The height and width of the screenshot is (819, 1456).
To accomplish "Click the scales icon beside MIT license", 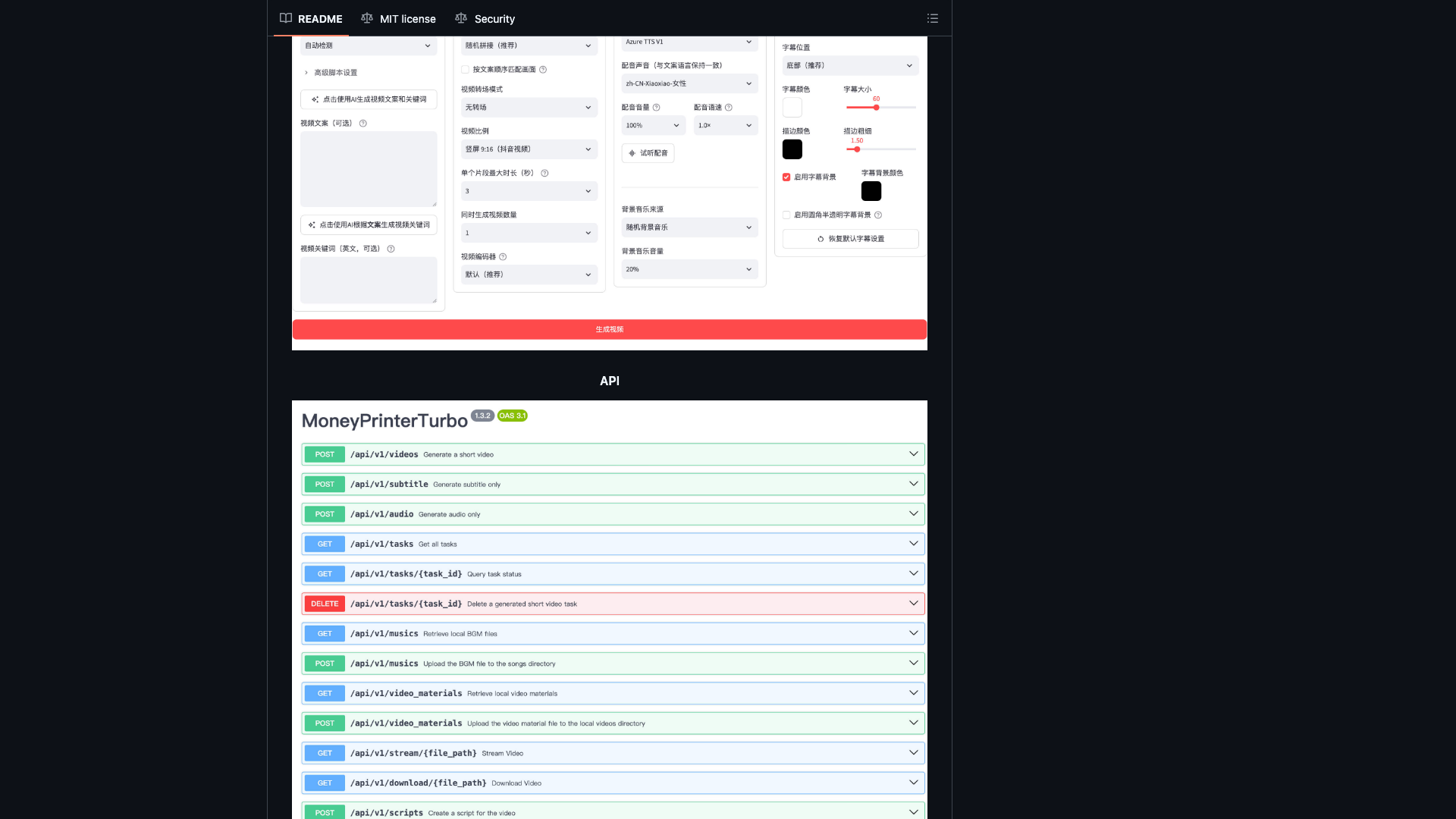I will click(x=367, y=18).
